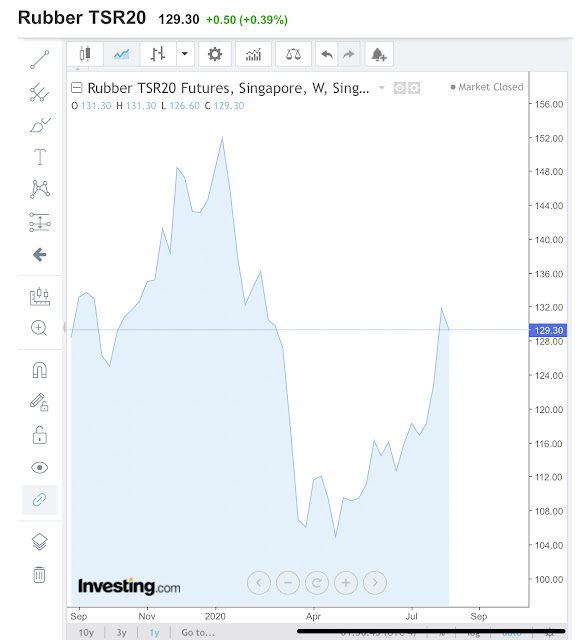This screenshot has width=587, height=640.
Task: Click the Back arrow in left toolbar
Action: coord(40,255)
